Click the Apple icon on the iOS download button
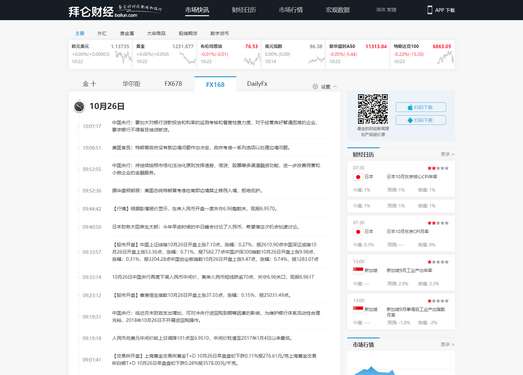The width and height of the screenshot is (523, 375). [410, 107]
